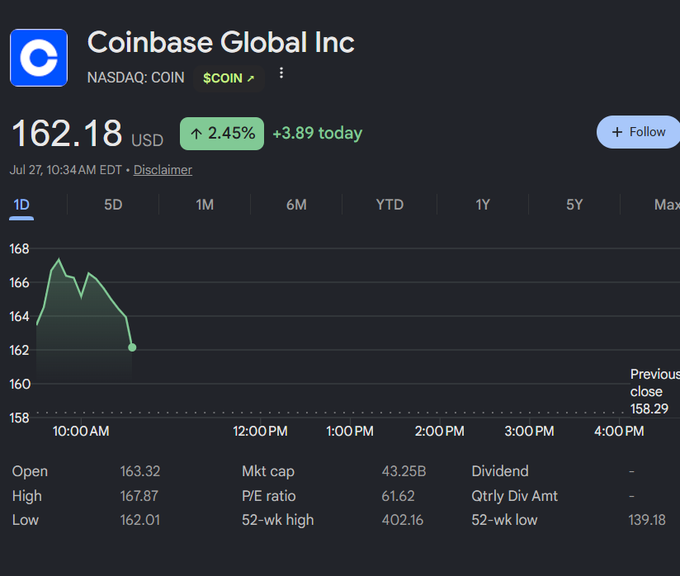Image resolution: width=680 pixels, height=576 pixels.
Task: Click the Dividend label
Action: pos(500,471)
